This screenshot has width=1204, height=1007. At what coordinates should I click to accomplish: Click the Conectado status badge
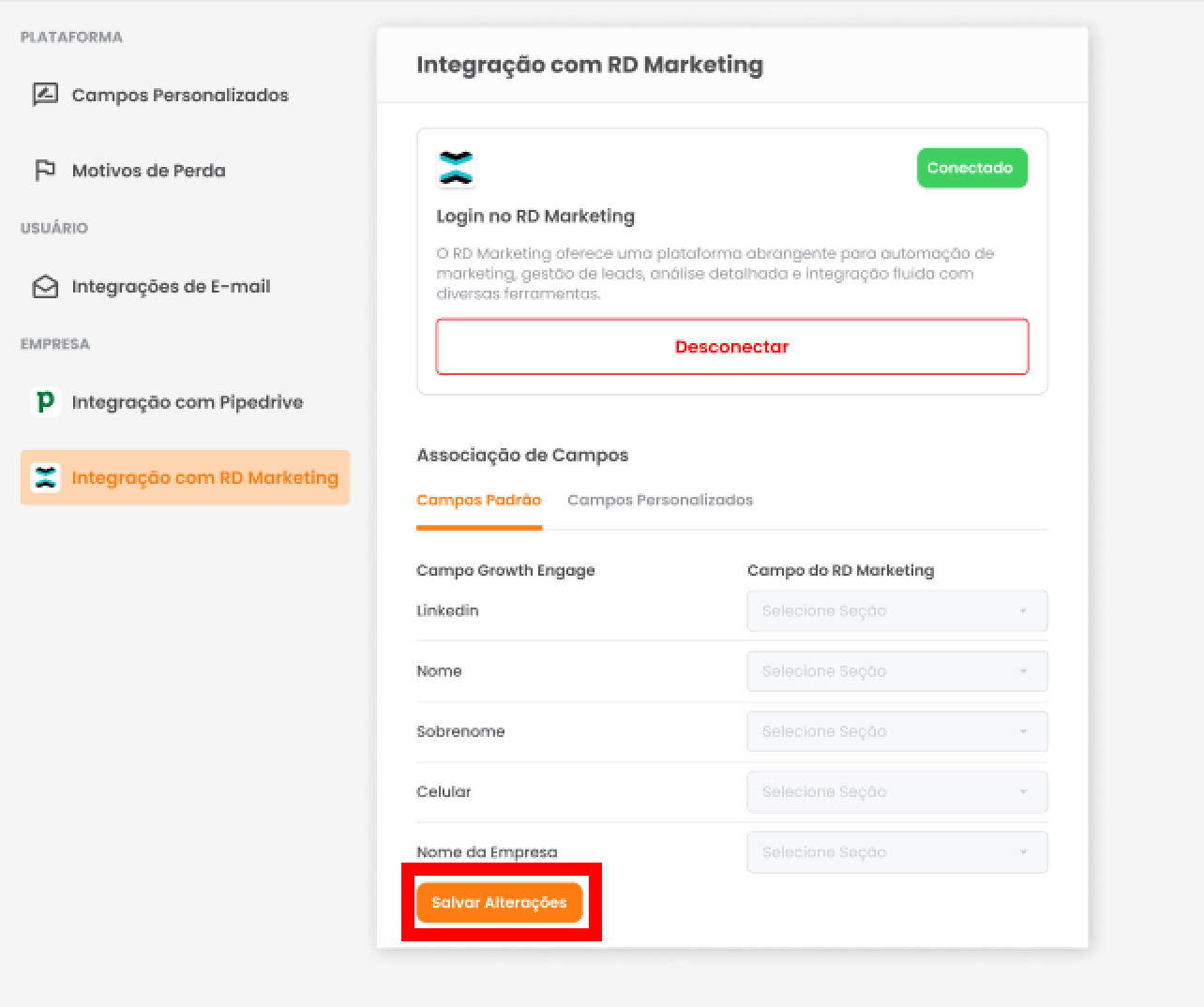[971, 168]
